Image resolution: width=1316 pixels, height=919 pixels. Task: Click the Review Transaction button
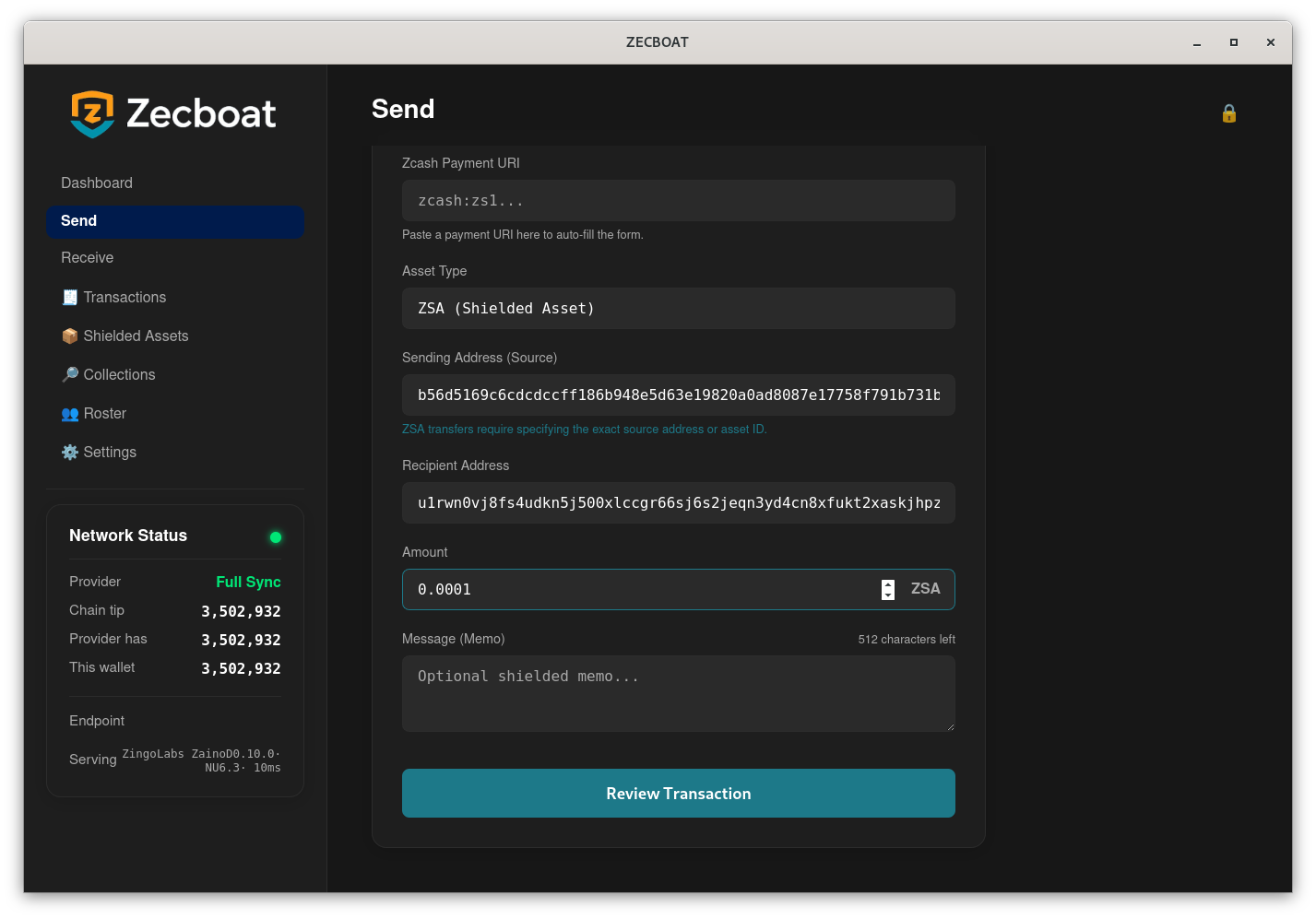click(x=679, y=793)
